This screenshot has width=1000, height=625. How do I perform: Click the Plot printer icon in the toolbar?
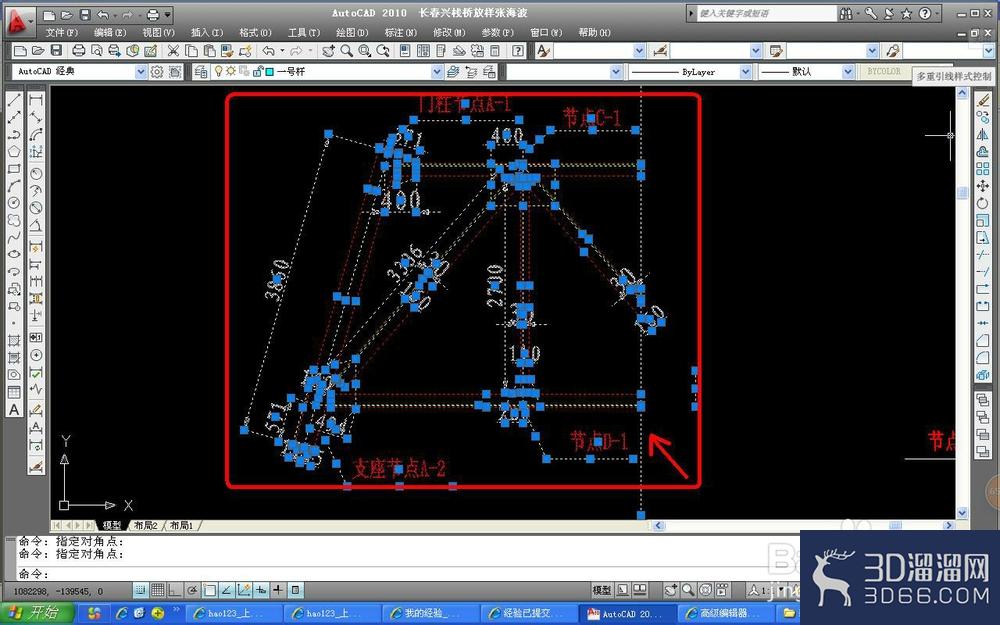(x=78, y=51)
